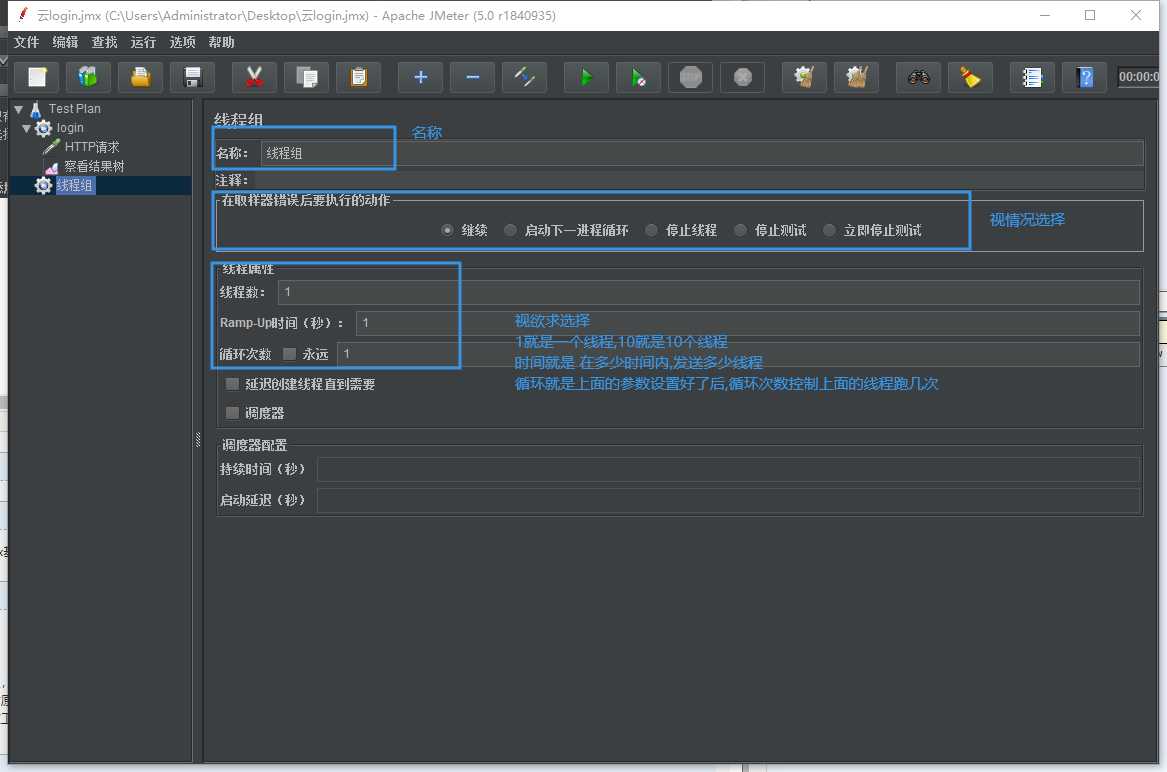Maximize the JMeter window
1167x772 pixels.
(x=1090, y=15)
